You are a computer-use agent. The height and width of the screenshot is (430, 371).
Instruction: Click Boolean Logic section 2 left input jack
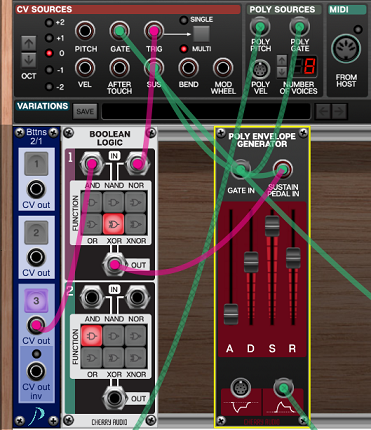click(x=91, y=297)
